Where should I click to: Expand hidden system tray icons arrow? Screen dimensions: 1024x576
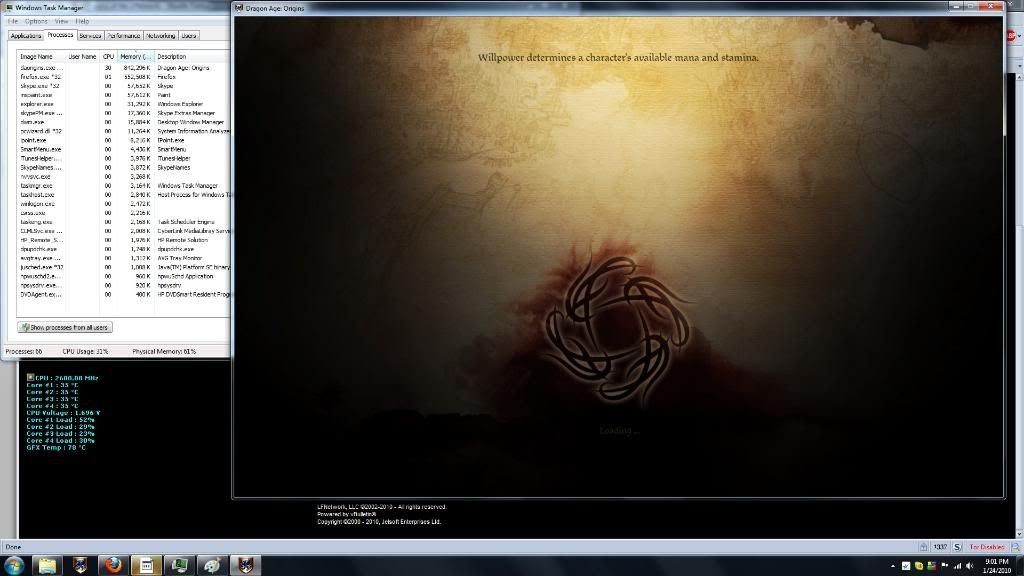(893, 566)
